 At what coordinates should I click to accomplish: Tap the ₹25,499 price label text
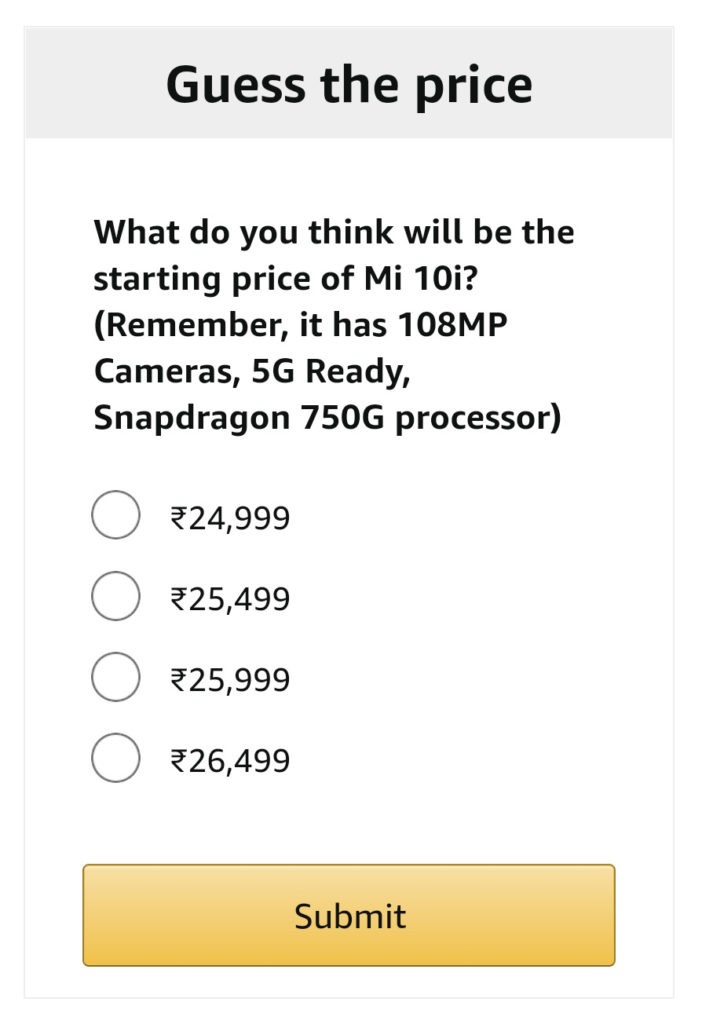point(230,599)
